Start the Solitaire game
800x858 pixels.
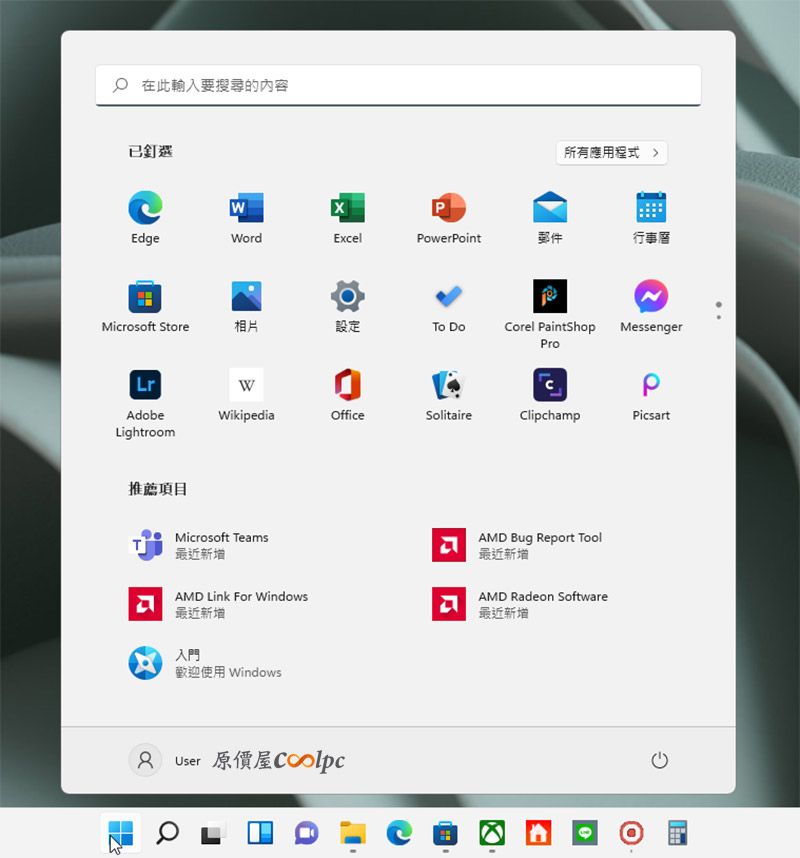click(x=449, y=394)
